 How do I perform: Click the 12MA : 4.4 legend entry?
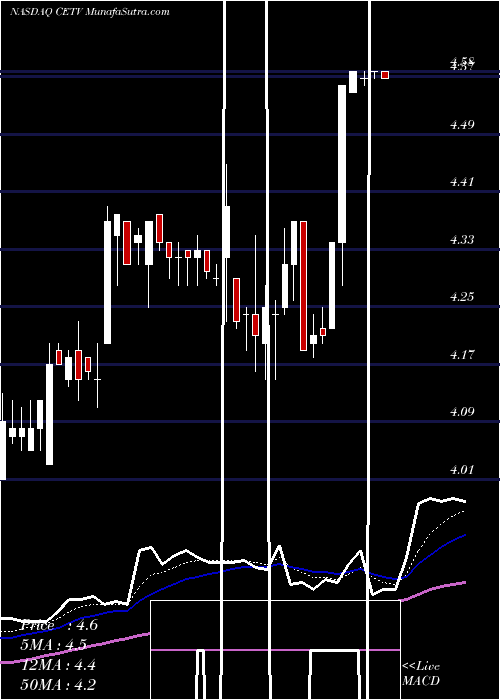pos(59,665)
